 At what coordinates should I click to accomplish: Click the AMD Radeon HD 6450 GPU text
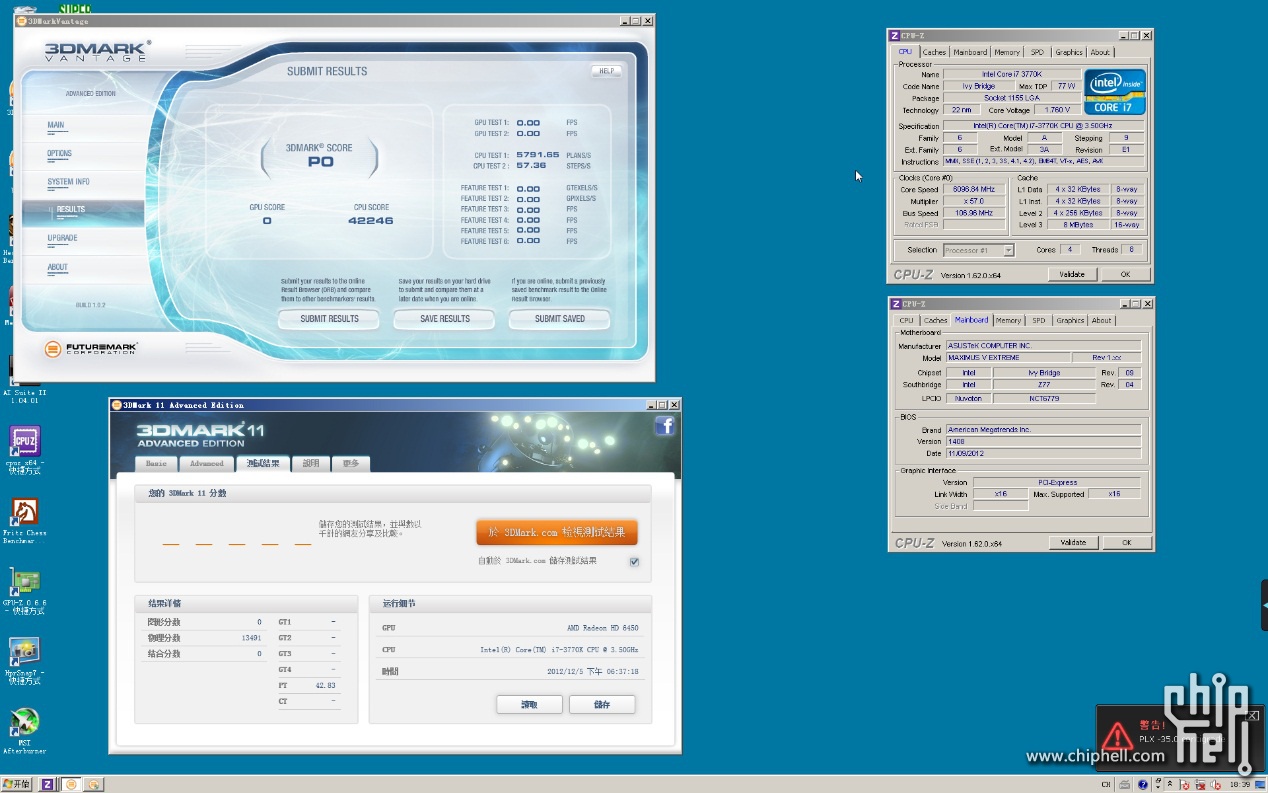(x=602, y=628)
